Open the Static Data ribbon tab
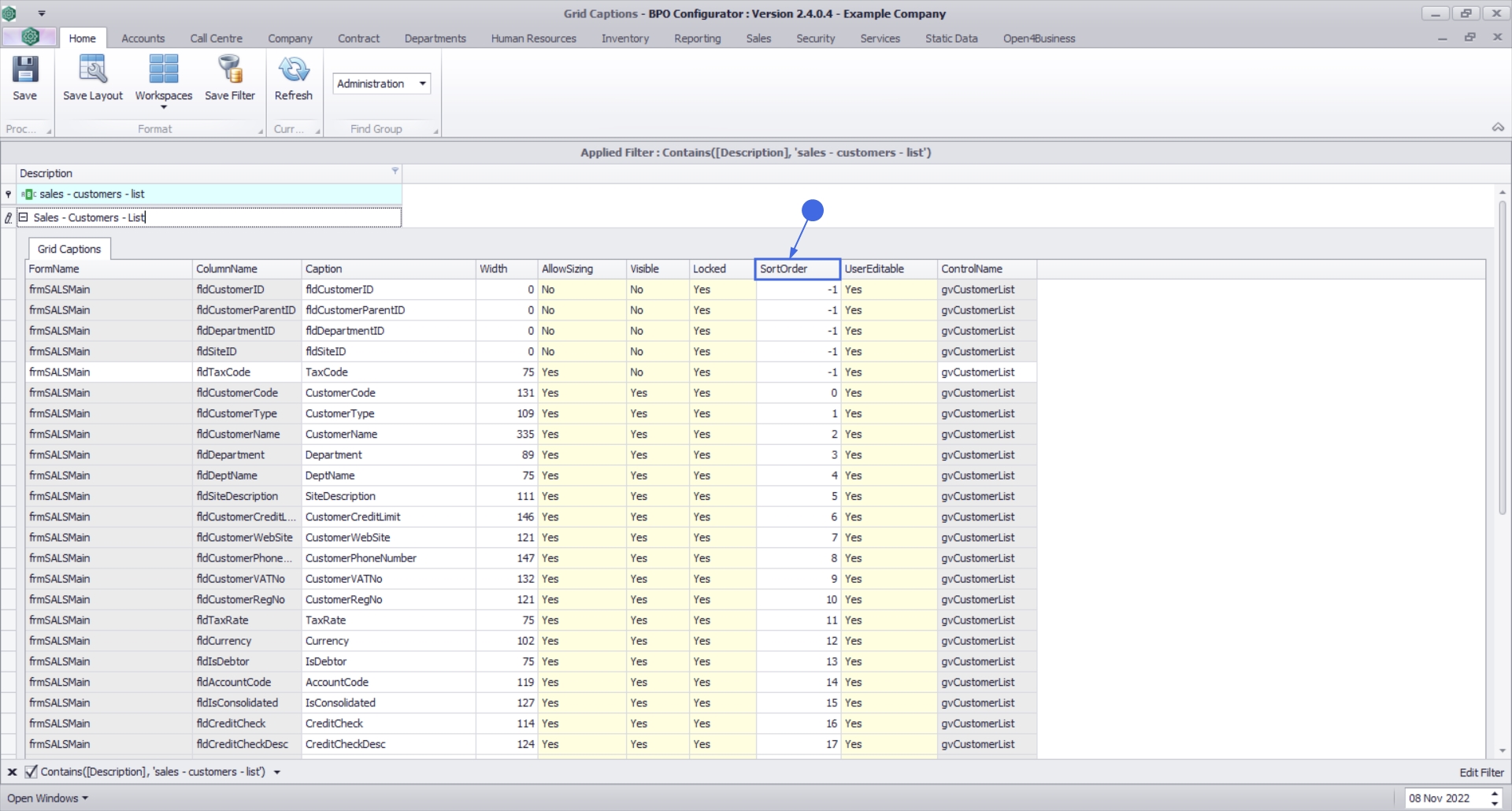Image resolution: width=1512 pixels, height=811 pixels. tap(951, 39)
